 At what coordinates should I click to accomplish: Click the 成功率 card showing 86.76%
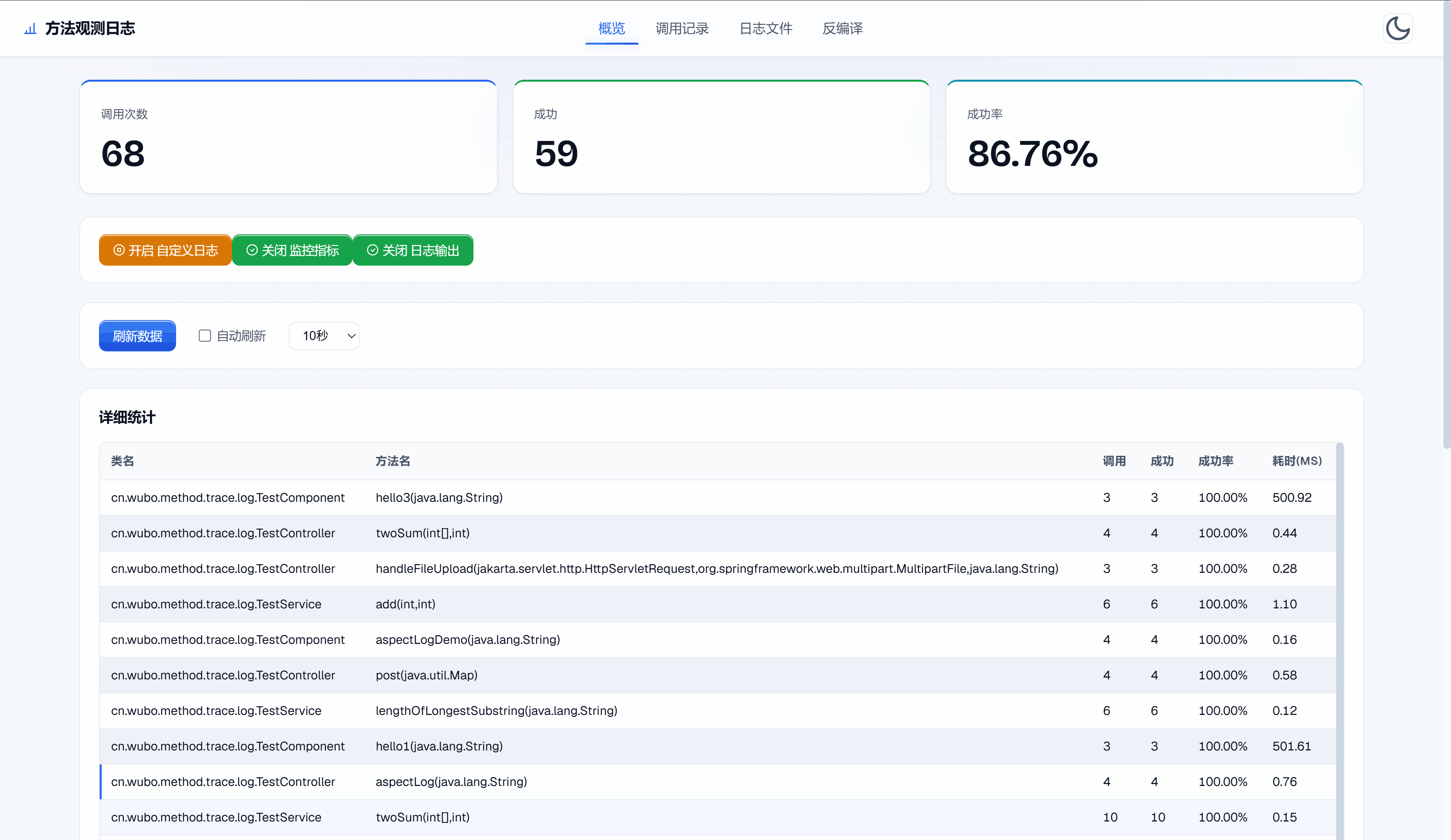click(1154, 137)
